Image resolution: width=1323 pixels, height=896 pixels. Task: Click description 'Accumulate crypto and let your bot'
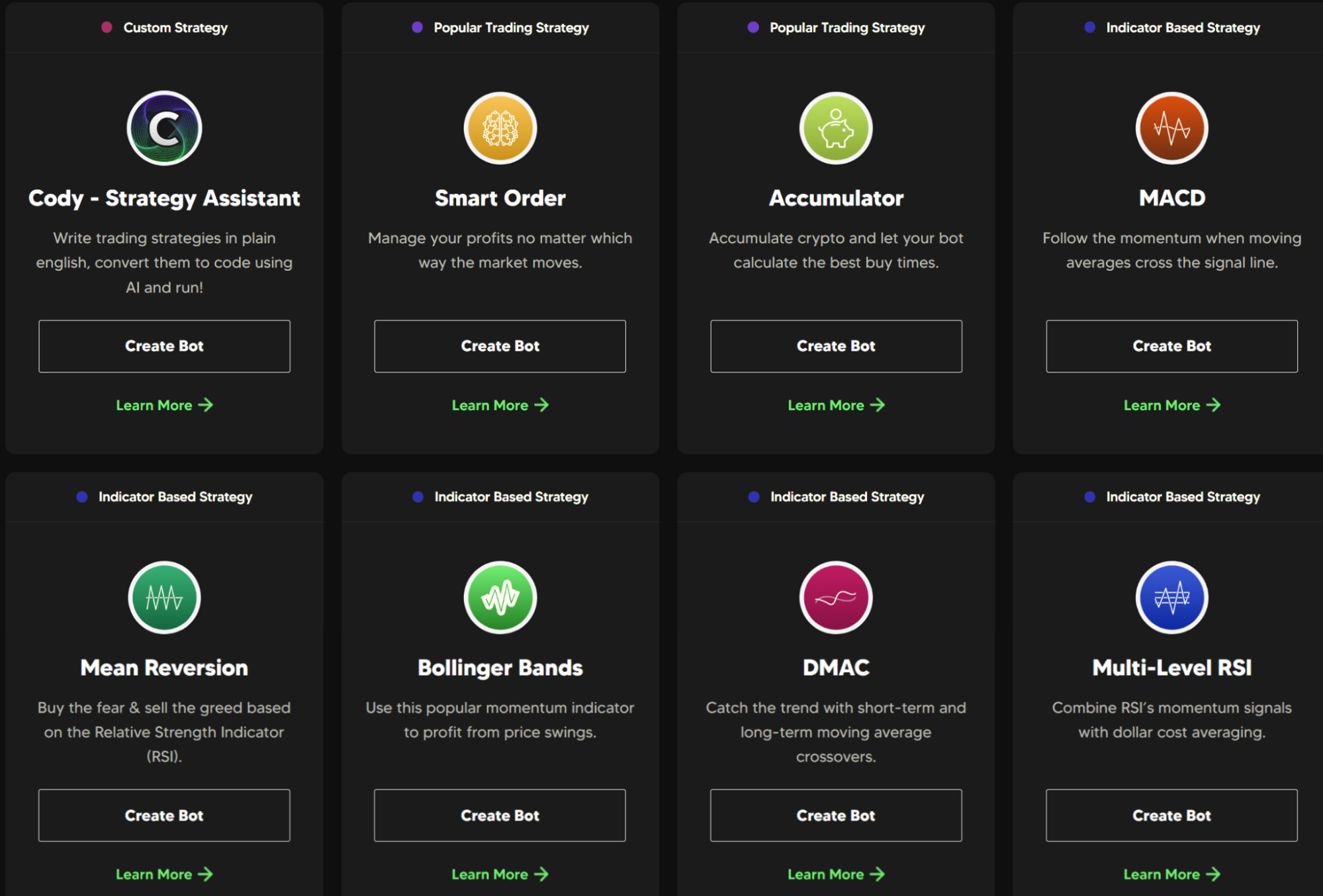point(836,250)
